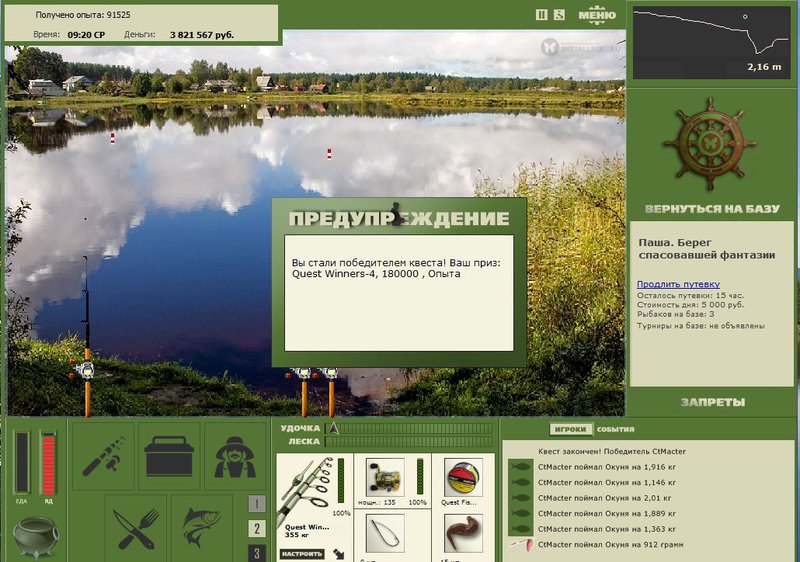
Task: Switch to the СОБЫТИЯ tab
Action: (615, 429)
